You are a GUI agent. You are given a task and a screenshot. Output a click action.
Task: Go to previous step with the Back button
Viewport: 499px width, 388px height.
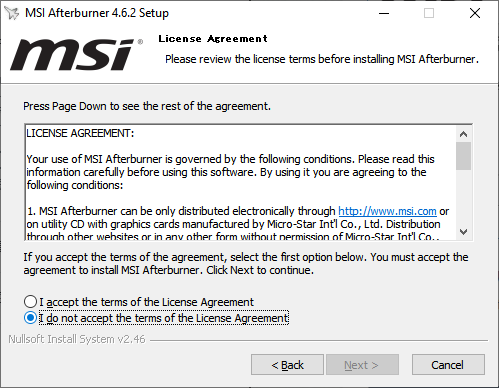287,365
